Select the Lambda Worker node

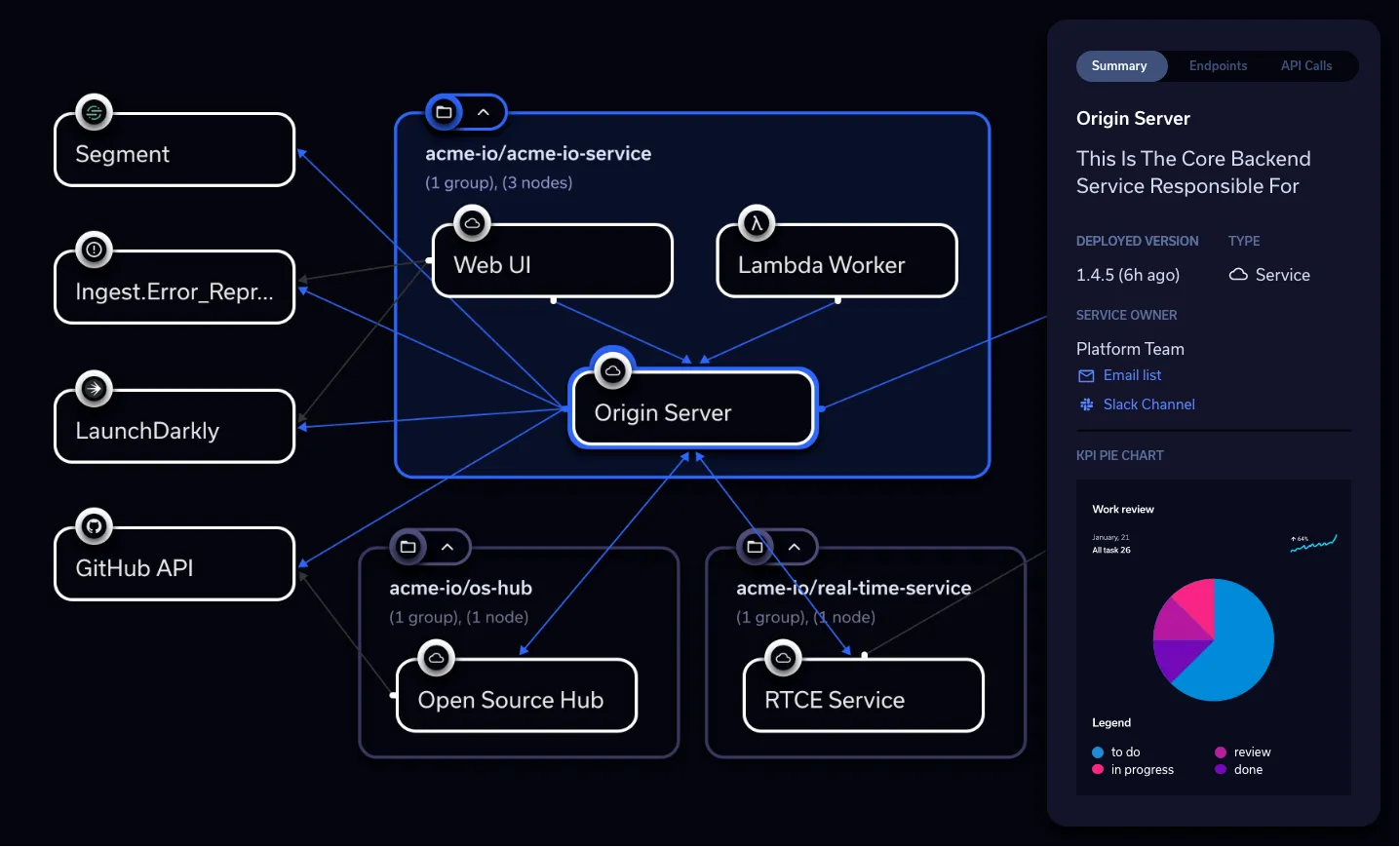[837, 260]
